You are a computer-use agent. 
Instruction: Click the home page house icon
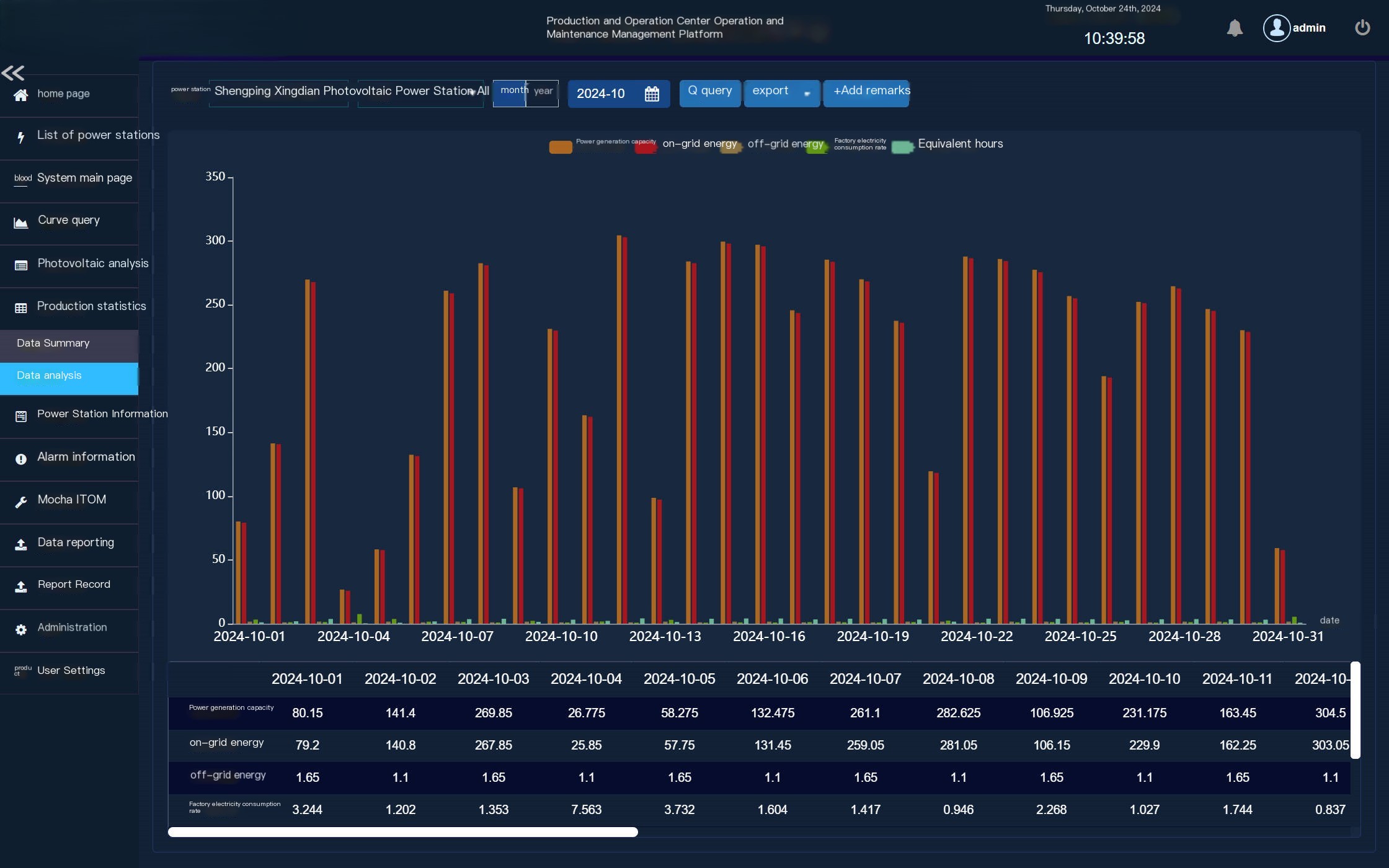[20, 95]
